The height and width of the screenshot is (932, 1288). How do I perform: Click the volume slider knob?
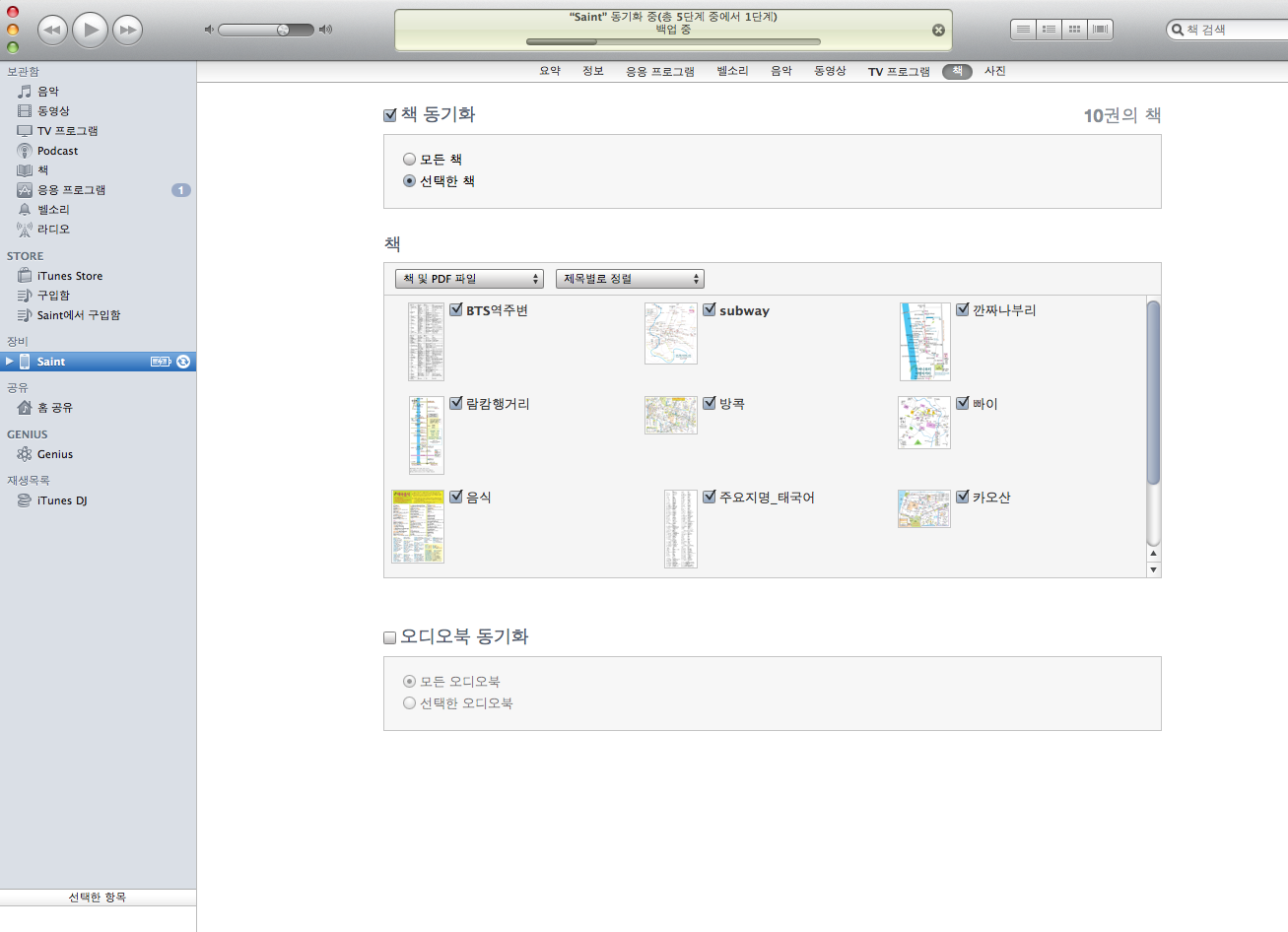[x=284, y=30]
